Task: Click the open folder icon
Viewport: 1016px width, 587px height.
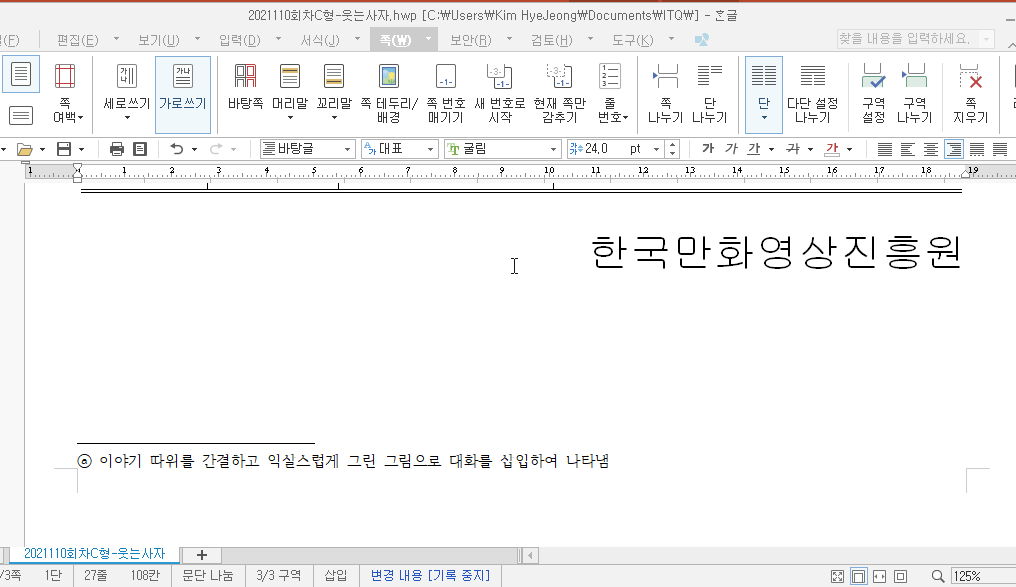Action: point(25,150)
